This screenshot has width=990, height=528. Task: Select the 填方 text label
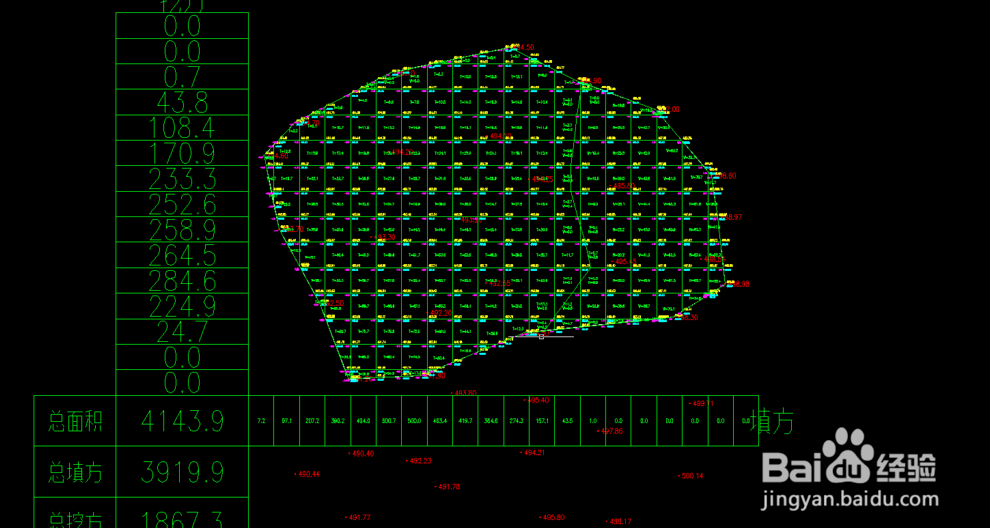pyautogui.click(x=773, y=421)
